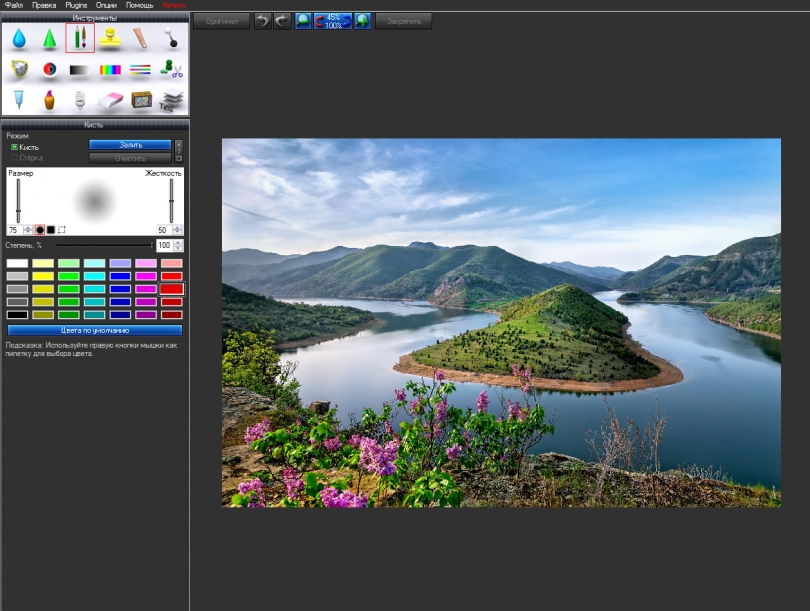Select the green cone sharpen tool
The width and height of the screenshot is (810, 611).
[49, 39]
